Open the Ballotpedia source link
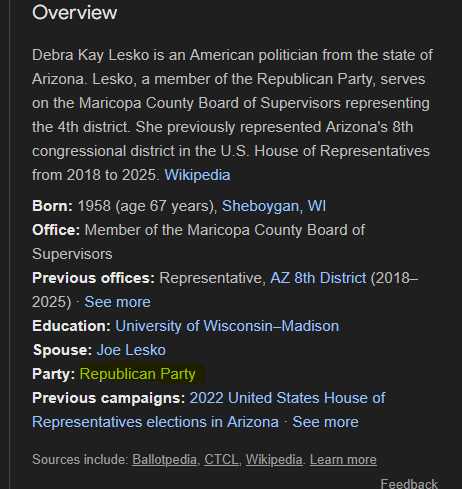Viewport: 462px width, 489px height. tap(164, 459)
